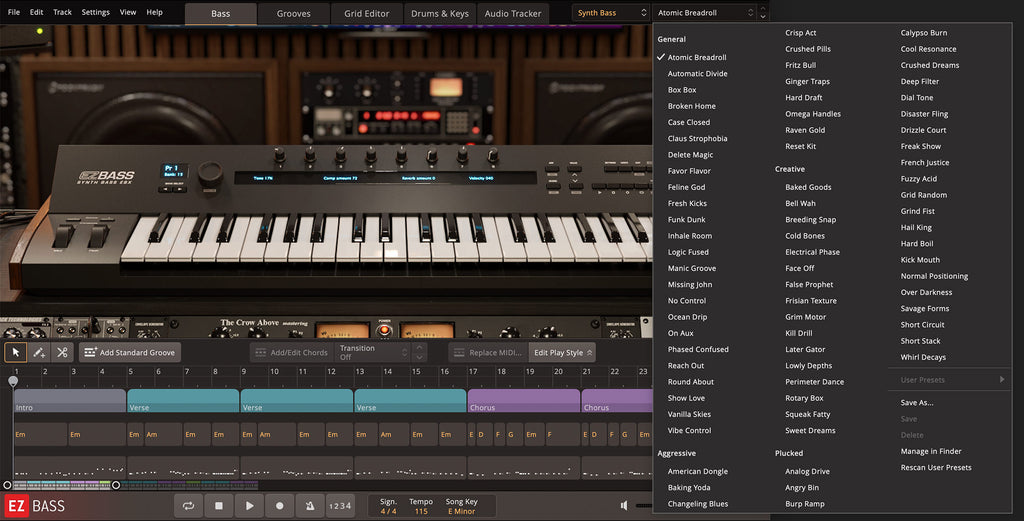This screenshot has height=521, width=1024.
Task: Click Rescan User Presets
Action: (936, 468)
